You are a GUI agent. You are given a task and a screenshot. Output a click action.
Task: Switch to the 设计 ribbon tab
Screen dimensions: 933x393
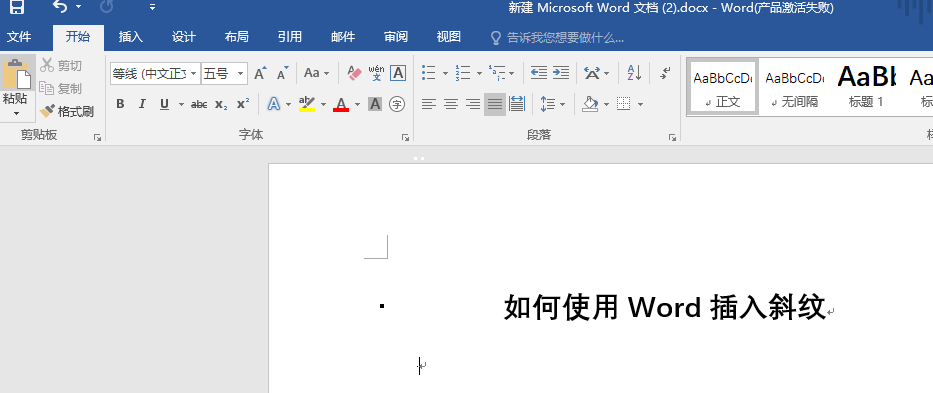pyautogui.click(x=184, y=37)
